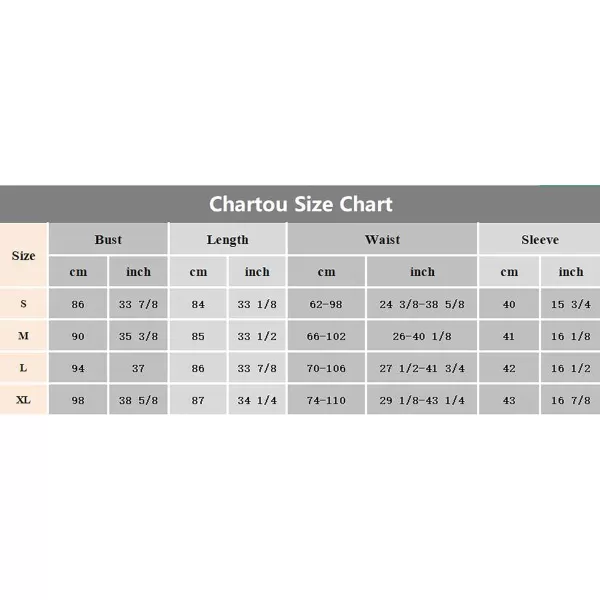Click sleeve cm cell showing 43
This screenshot has height=600, width=600.
tap(509, 400)
